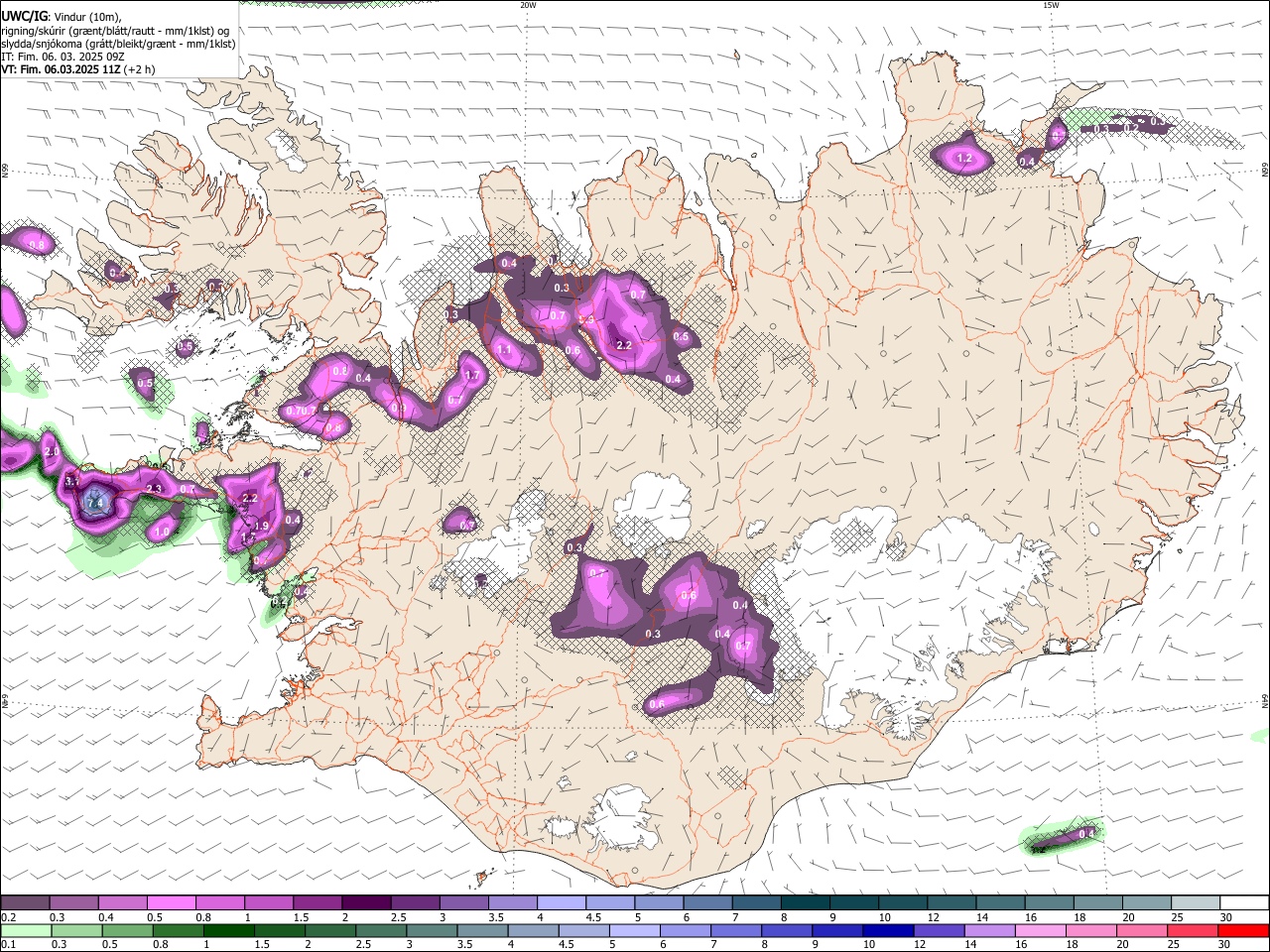Image resolution: width=1270 pixels, height=952 pixels.
Task: Click the light pink 16–18 rain legend swatch
Action: coord(1041,930)
